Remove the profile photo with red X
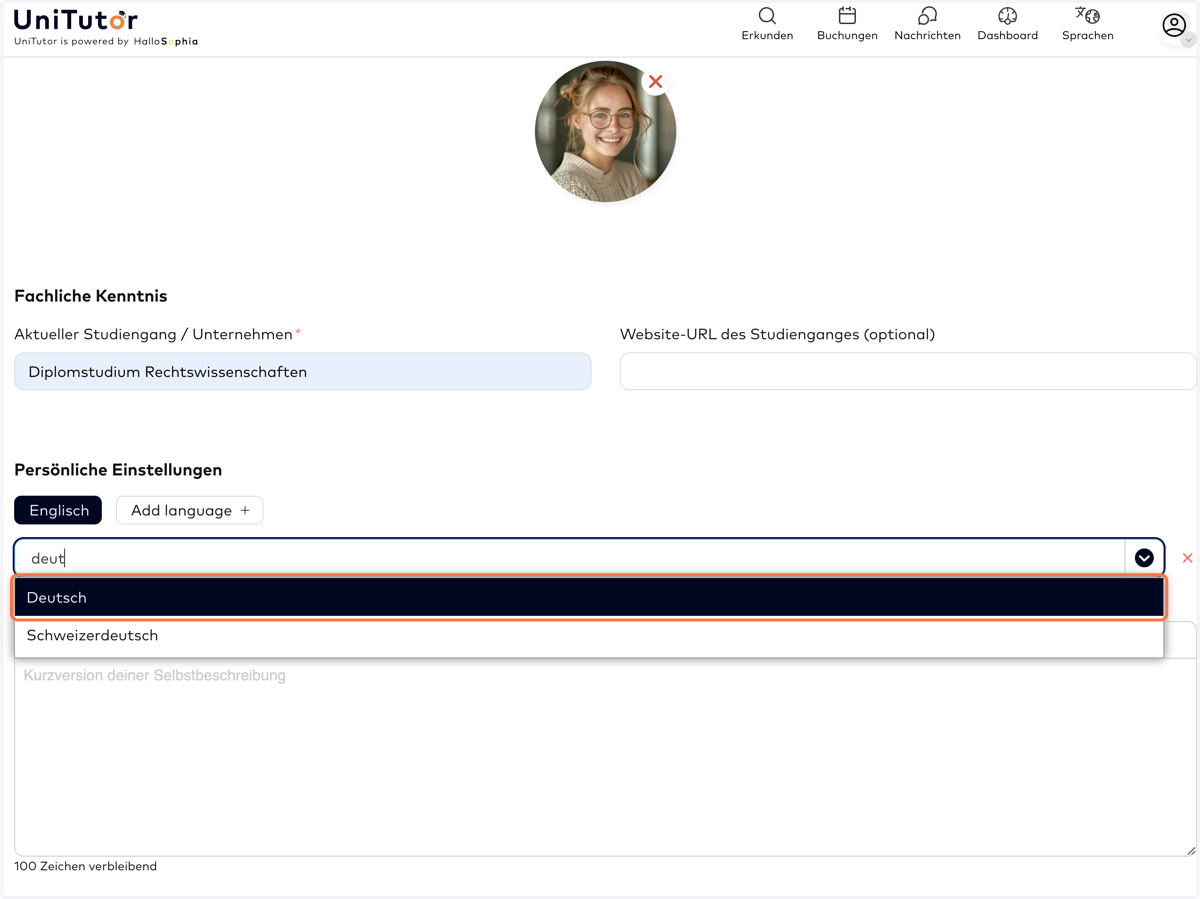Screen dimensions: 1200x899 (655, 82)
